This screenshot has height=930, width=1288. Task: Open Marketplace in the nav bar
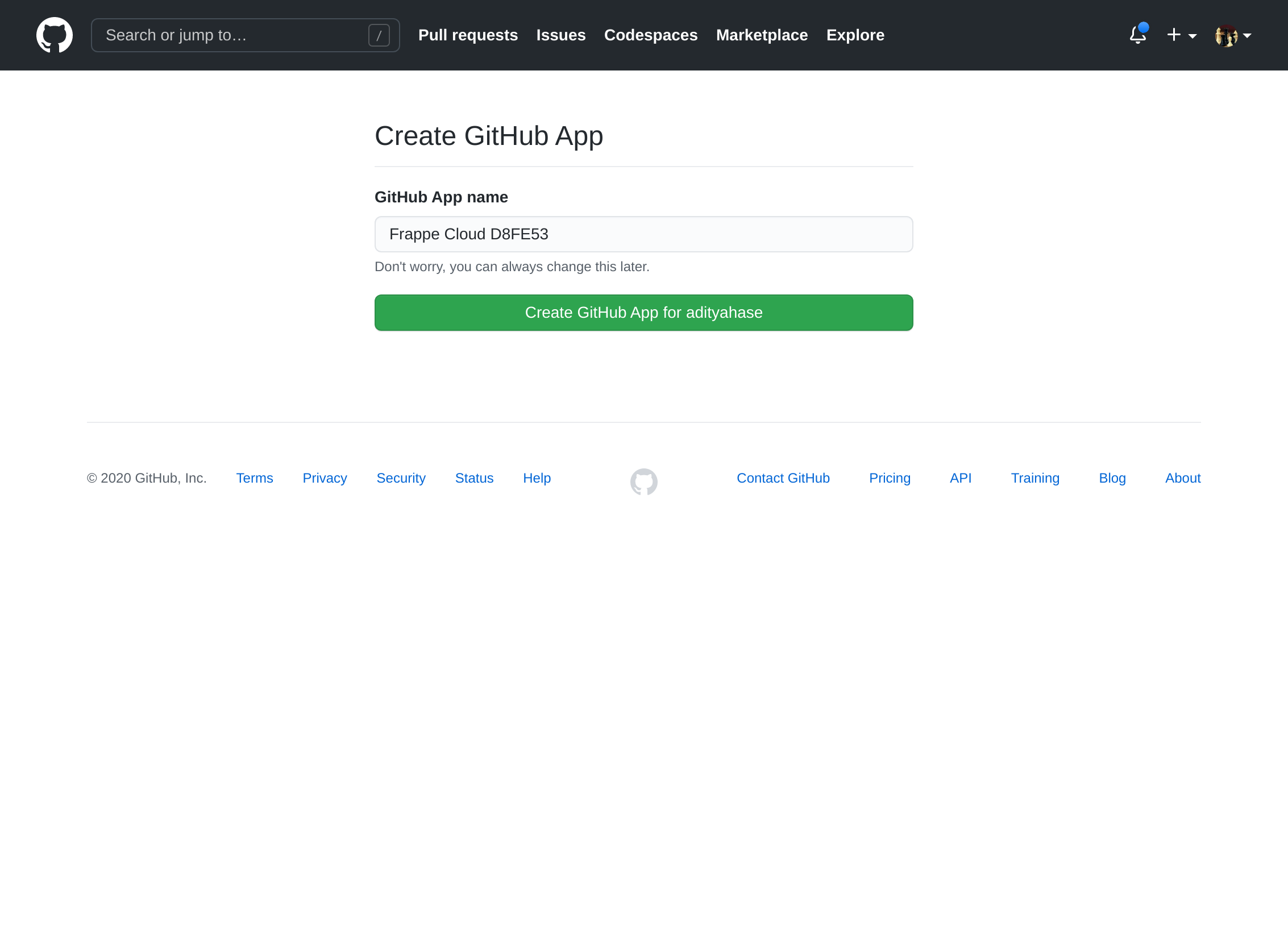(x=762, y=35)
